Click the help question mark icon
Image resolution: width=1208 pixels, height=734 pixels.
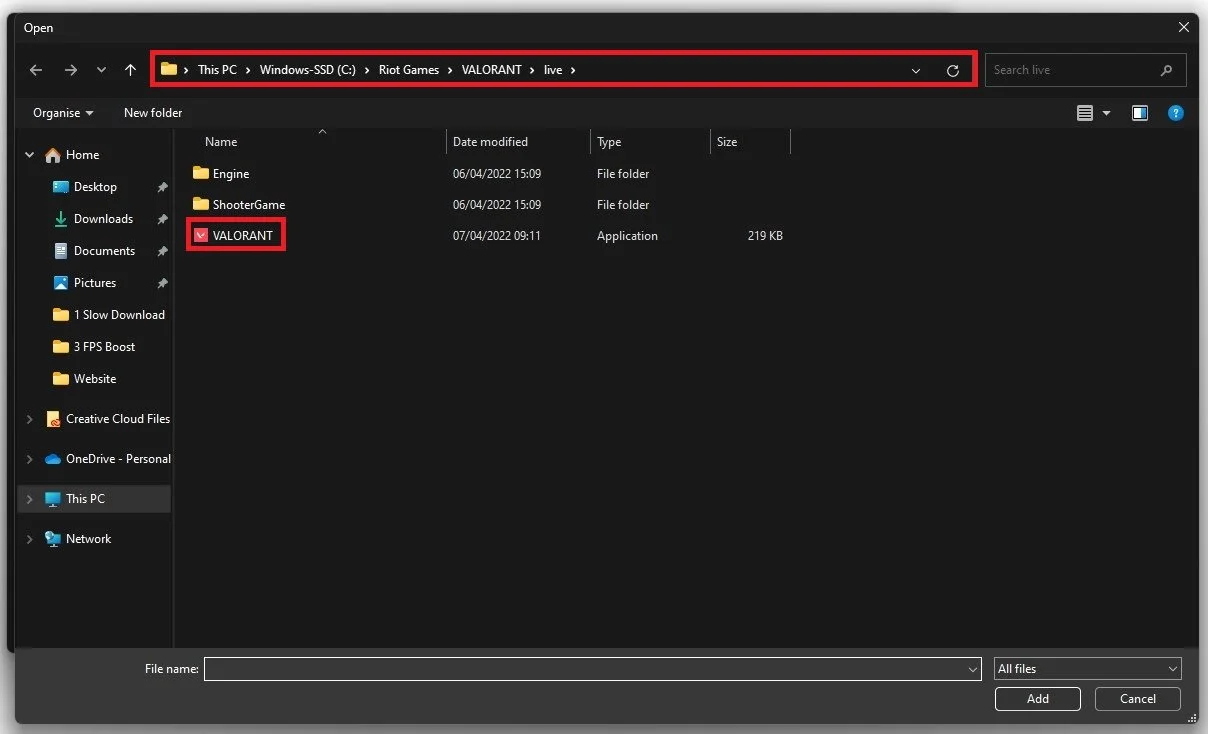[1176, 113]
